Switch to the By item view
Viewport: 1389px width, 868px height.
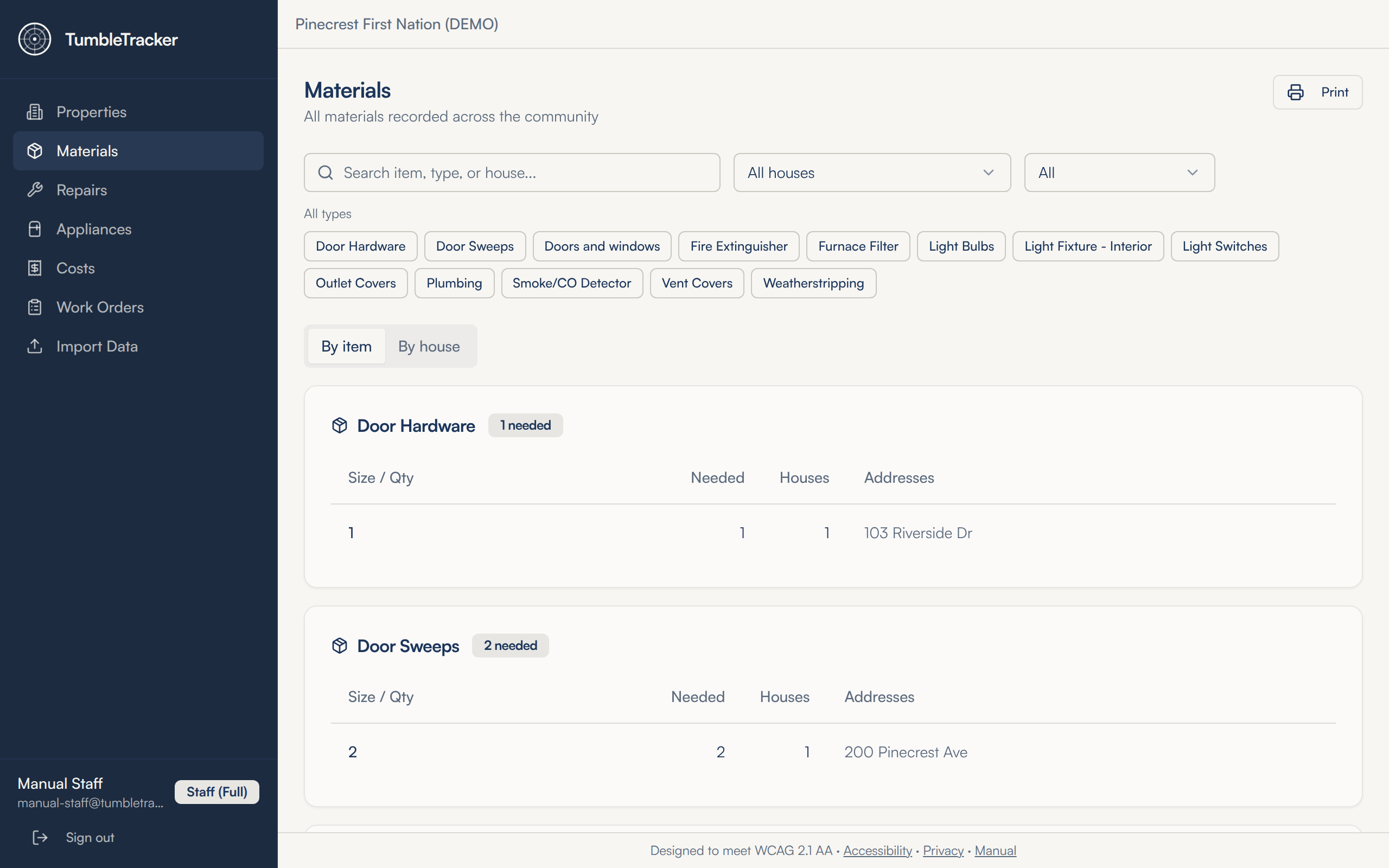[x=346, y=346]
